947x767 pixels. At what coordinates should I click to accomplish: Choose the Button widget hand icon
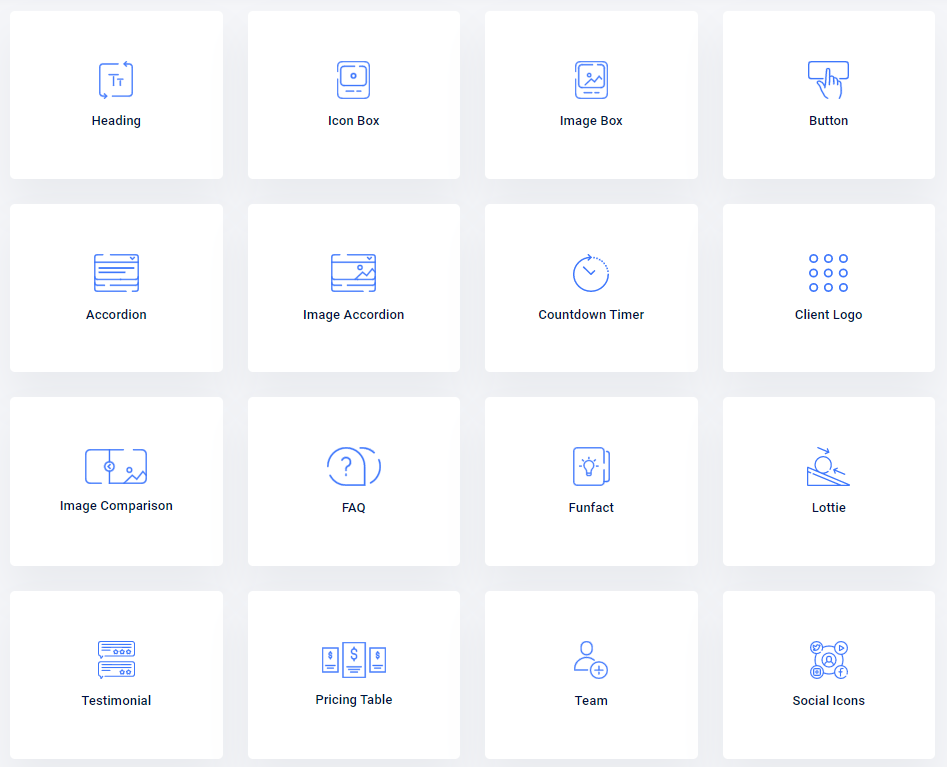829,80
